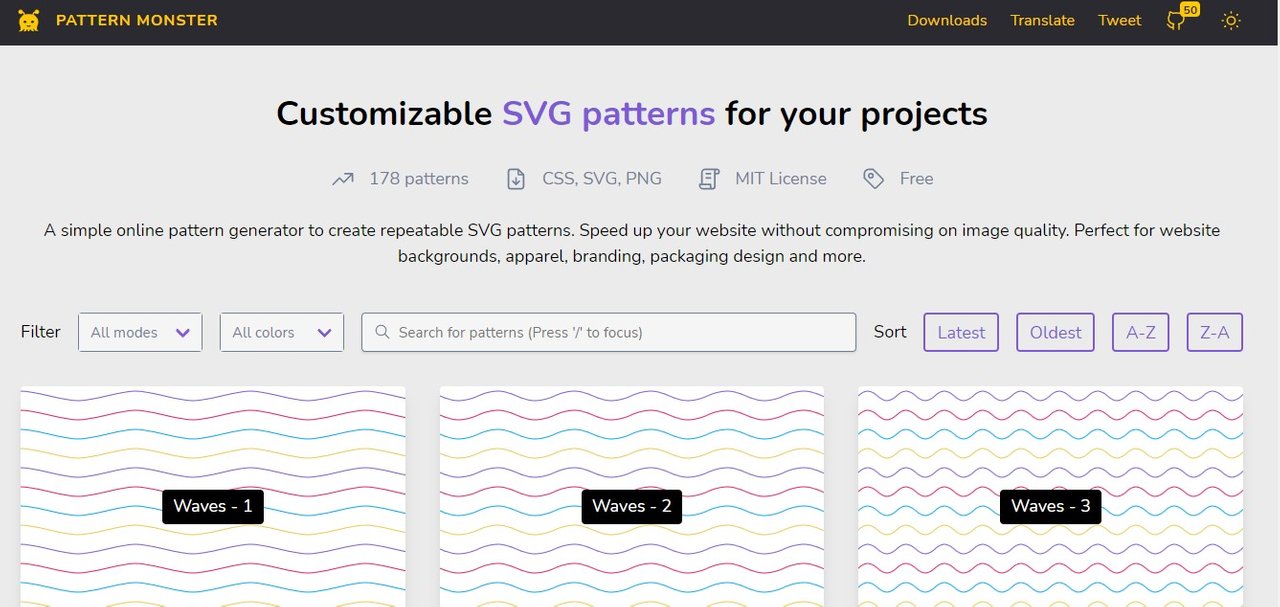Click the trending arrow icon beside 178 patterns

343,179
